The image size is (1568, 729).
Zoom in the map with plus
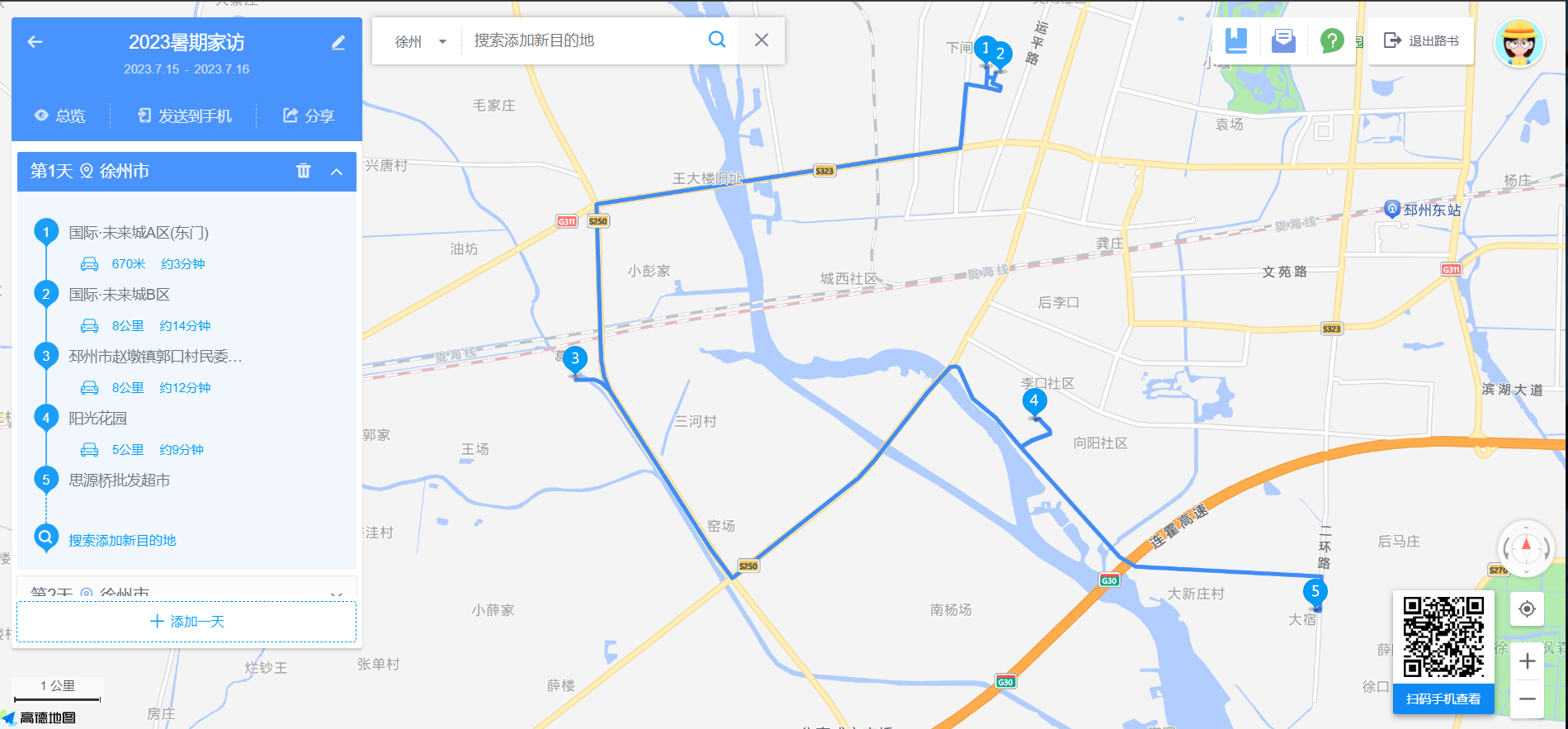1527,661
